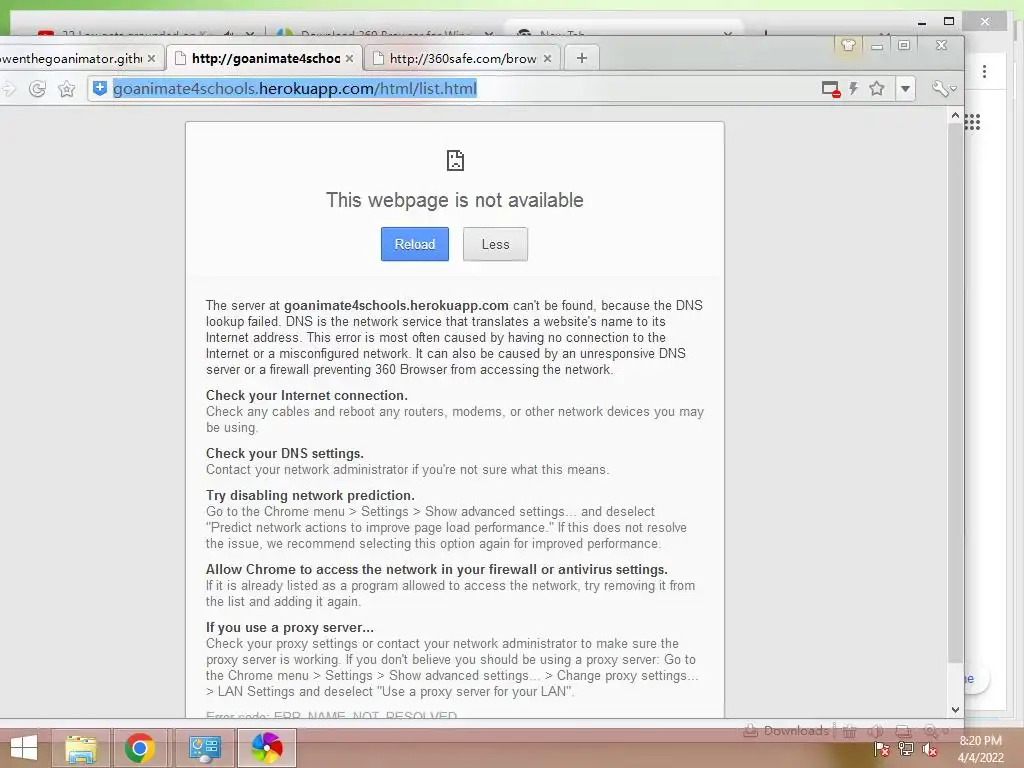This screenshot has height=768, width=1024.
Task: Bookmark page with address bar star
Action: [876, 88]
